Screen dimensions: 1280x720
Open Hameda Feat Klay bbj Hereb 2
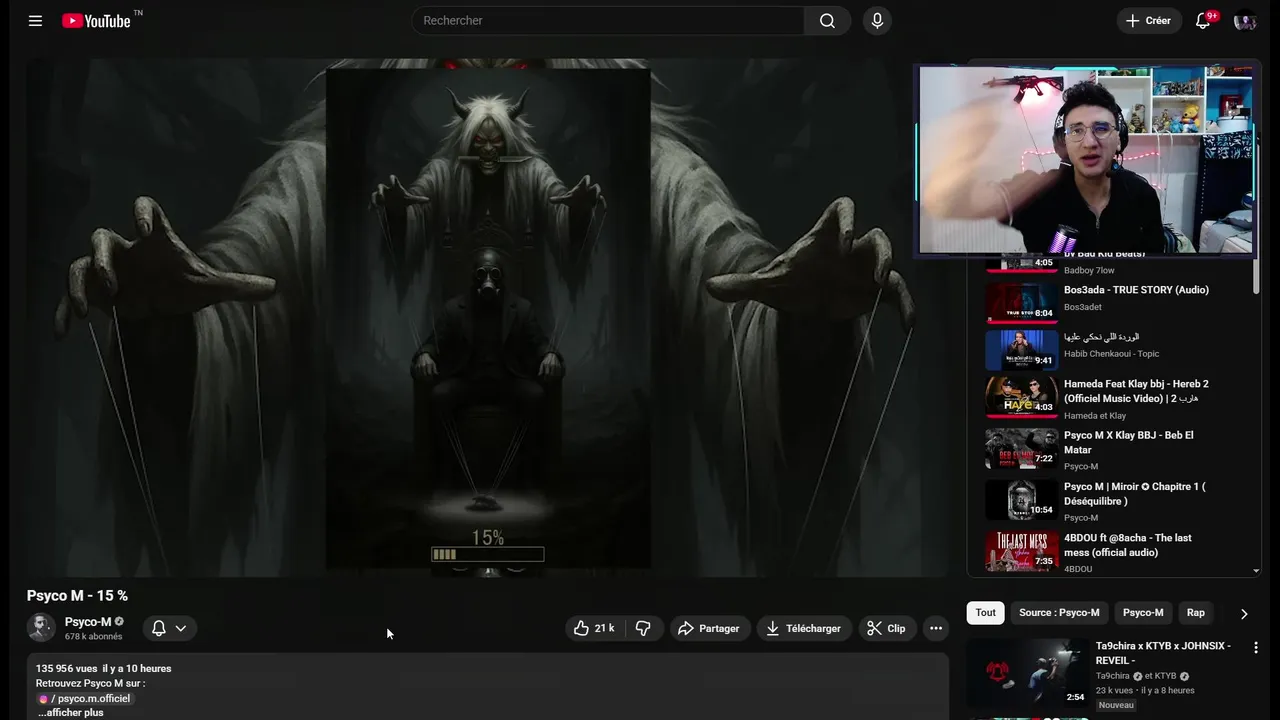(1110, 398)
